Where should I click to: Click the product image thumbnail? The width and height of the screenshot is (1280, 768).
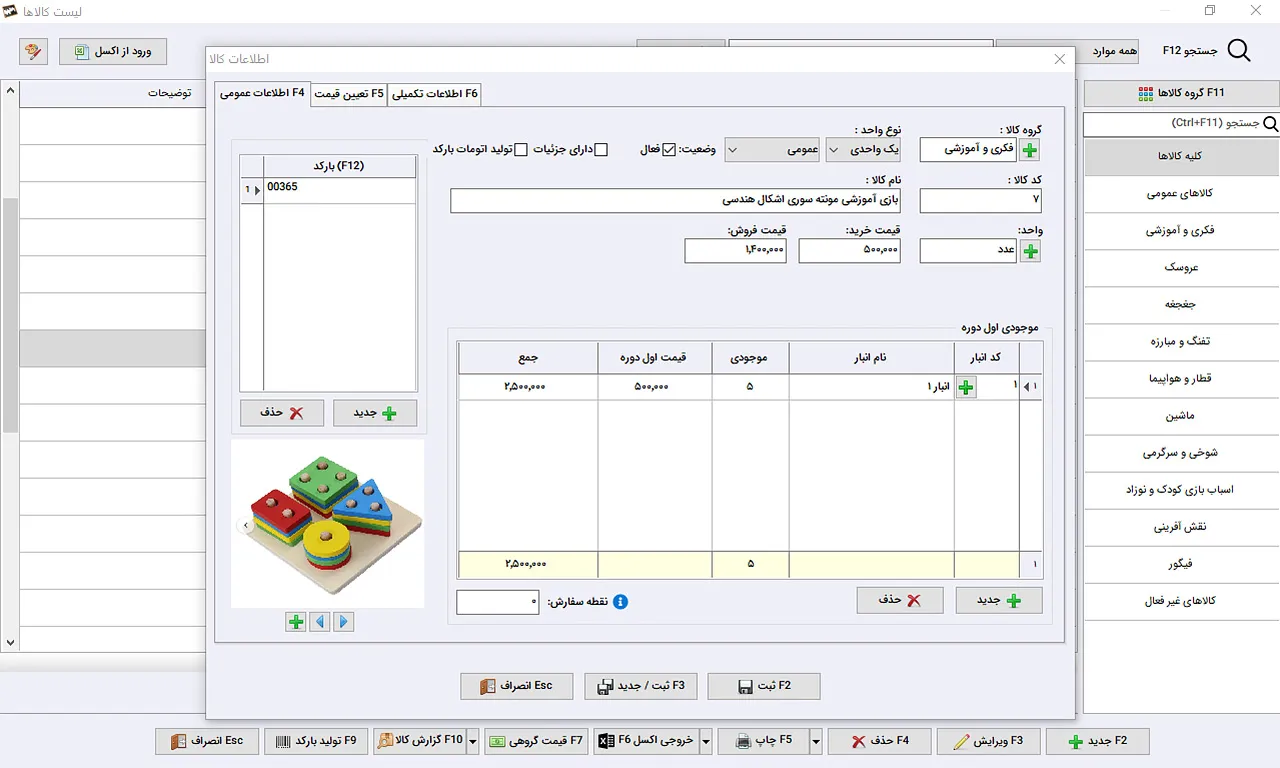point(328,523)
